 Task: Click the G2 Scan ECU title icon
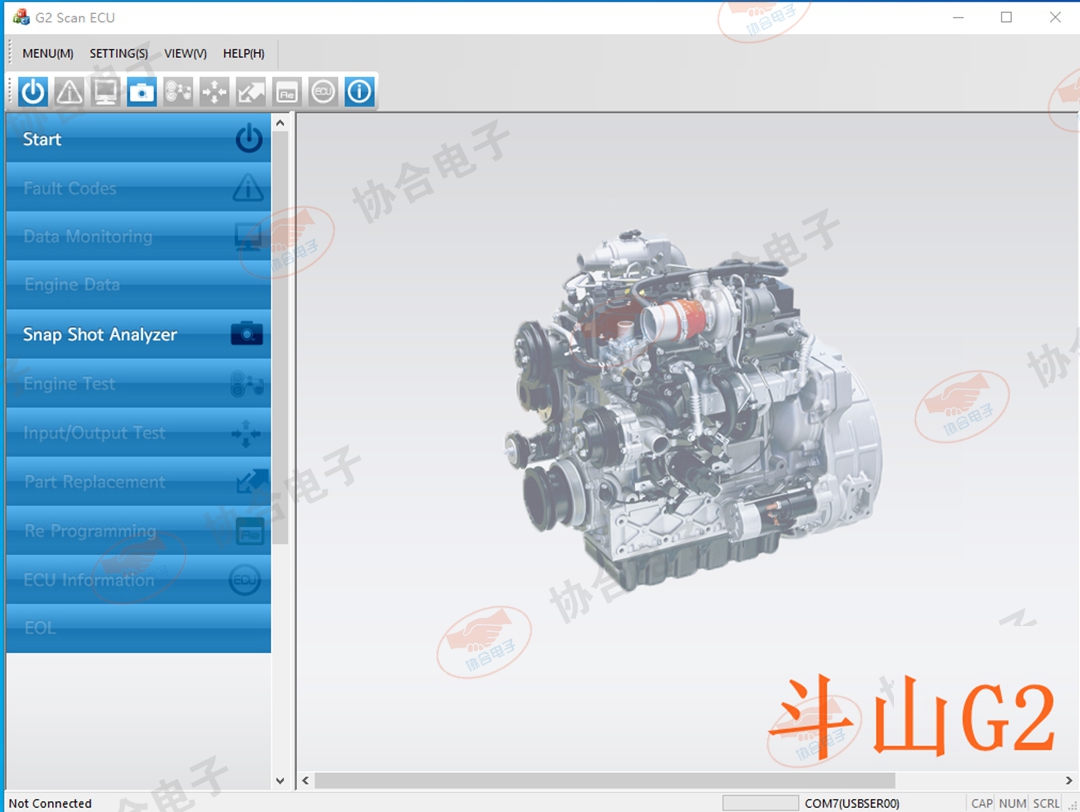point(21,17)
